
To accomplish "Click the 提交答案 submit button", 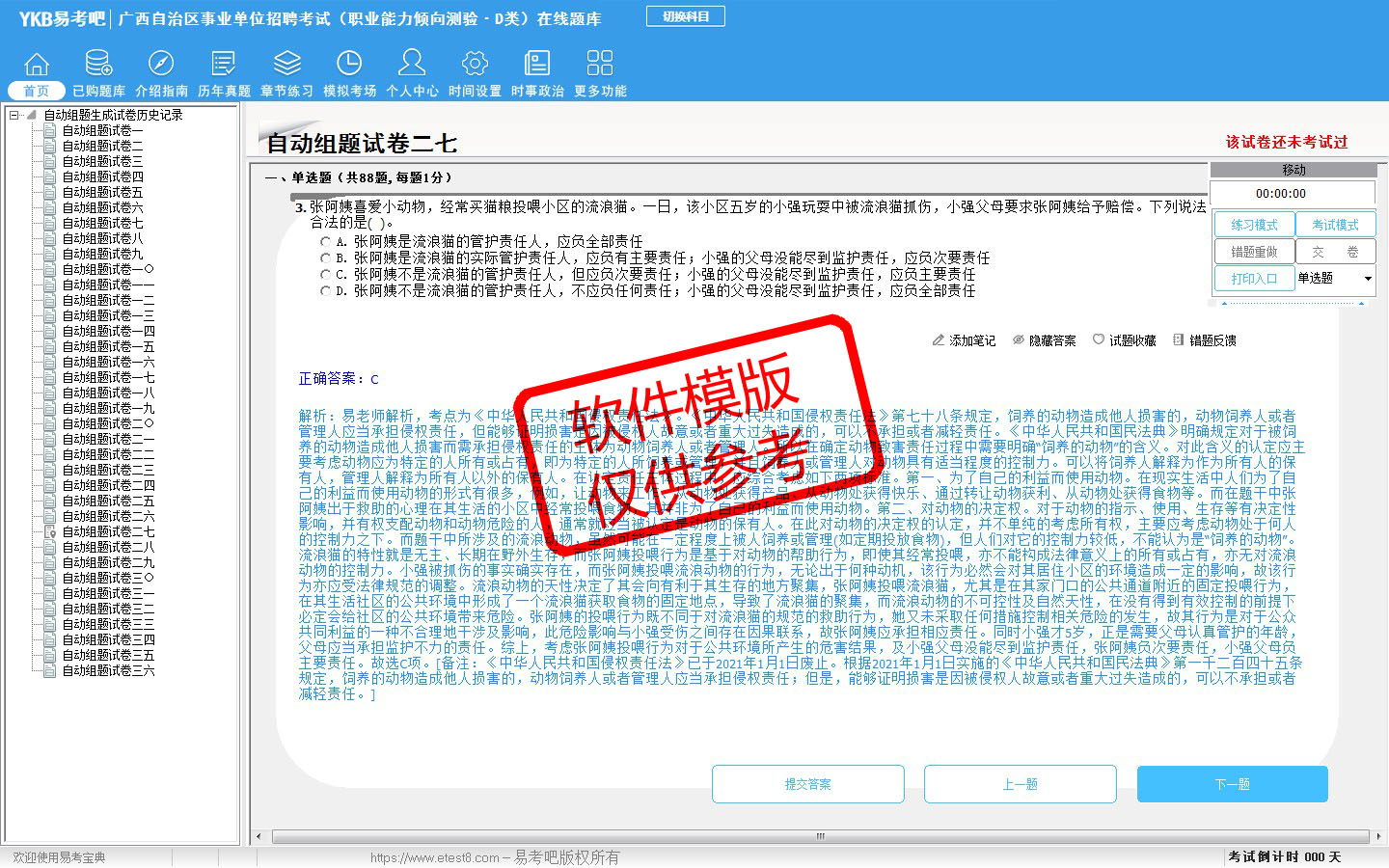I will point(807,784).
